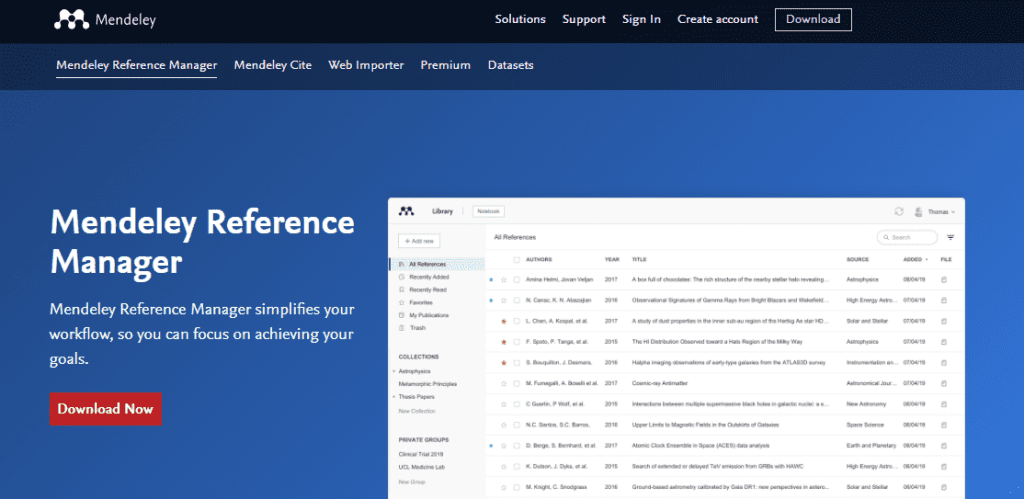Open the Solutions menu in header
Screen dimensions: 1024x499
(520, 20)
